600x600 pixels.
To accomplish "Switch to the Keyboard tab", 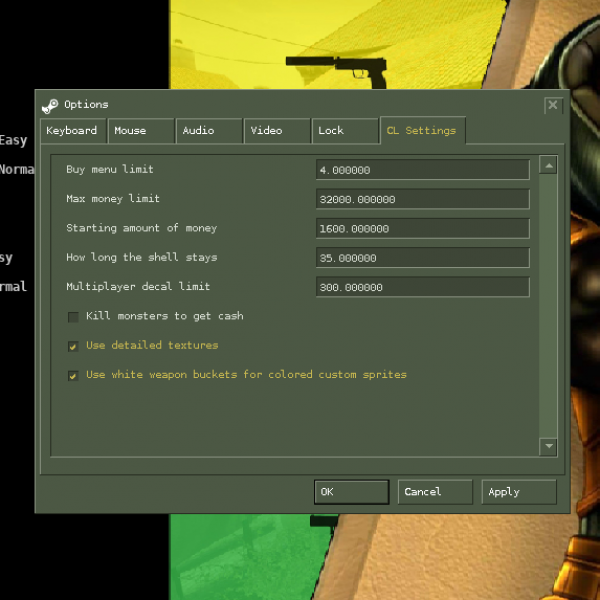I will coord(73,131).
